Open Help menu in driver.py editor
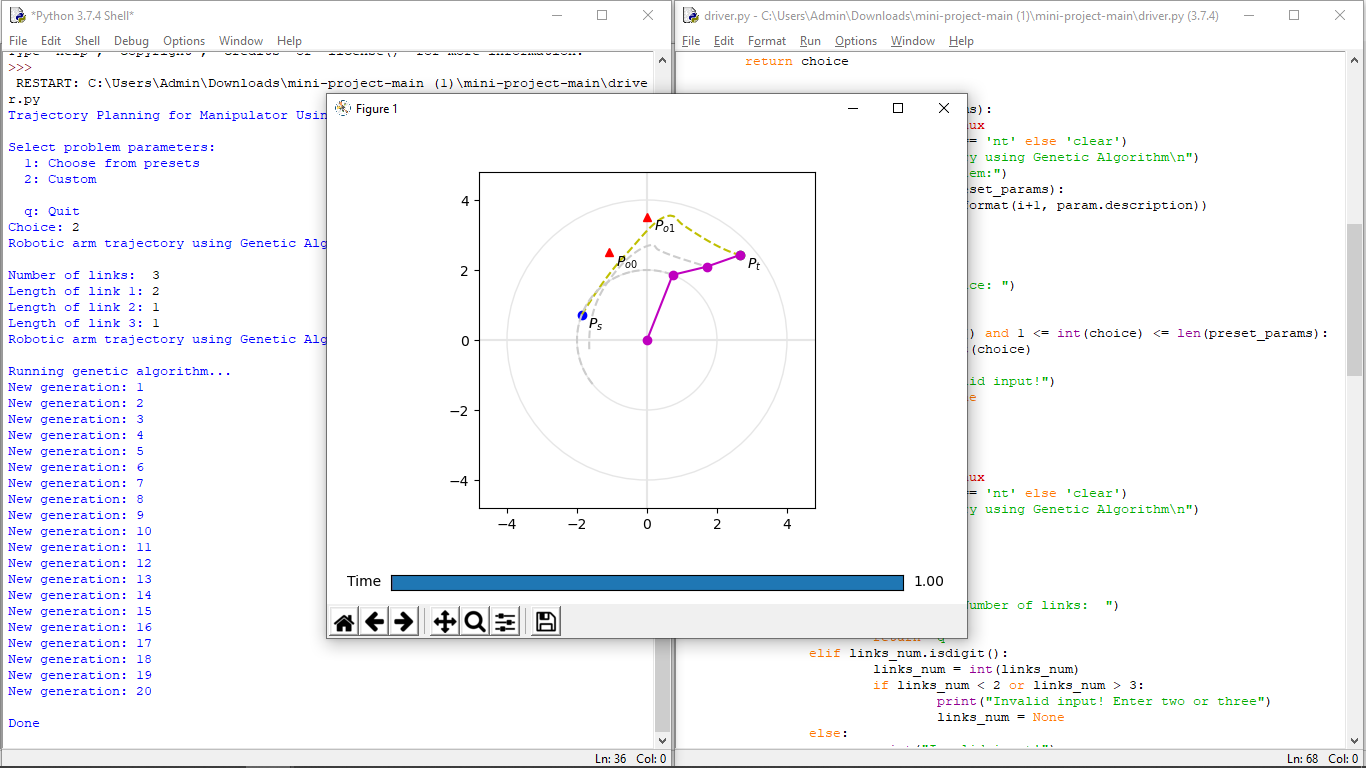The image size is (1366, 768). pos(961,41)
